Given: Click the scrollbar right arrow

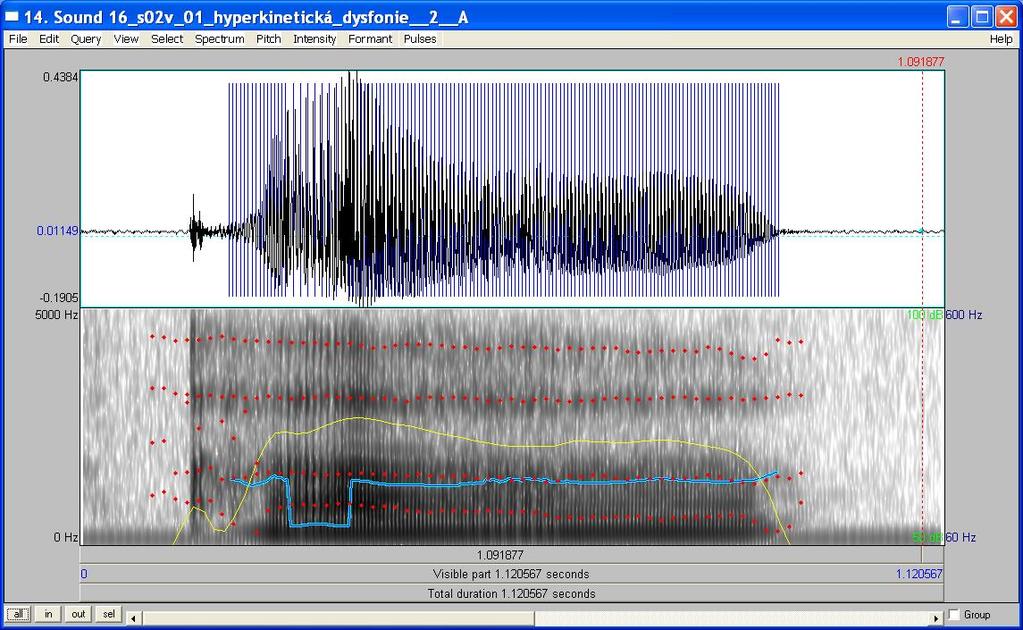Looking at the screenshot, I should point(936,618).
